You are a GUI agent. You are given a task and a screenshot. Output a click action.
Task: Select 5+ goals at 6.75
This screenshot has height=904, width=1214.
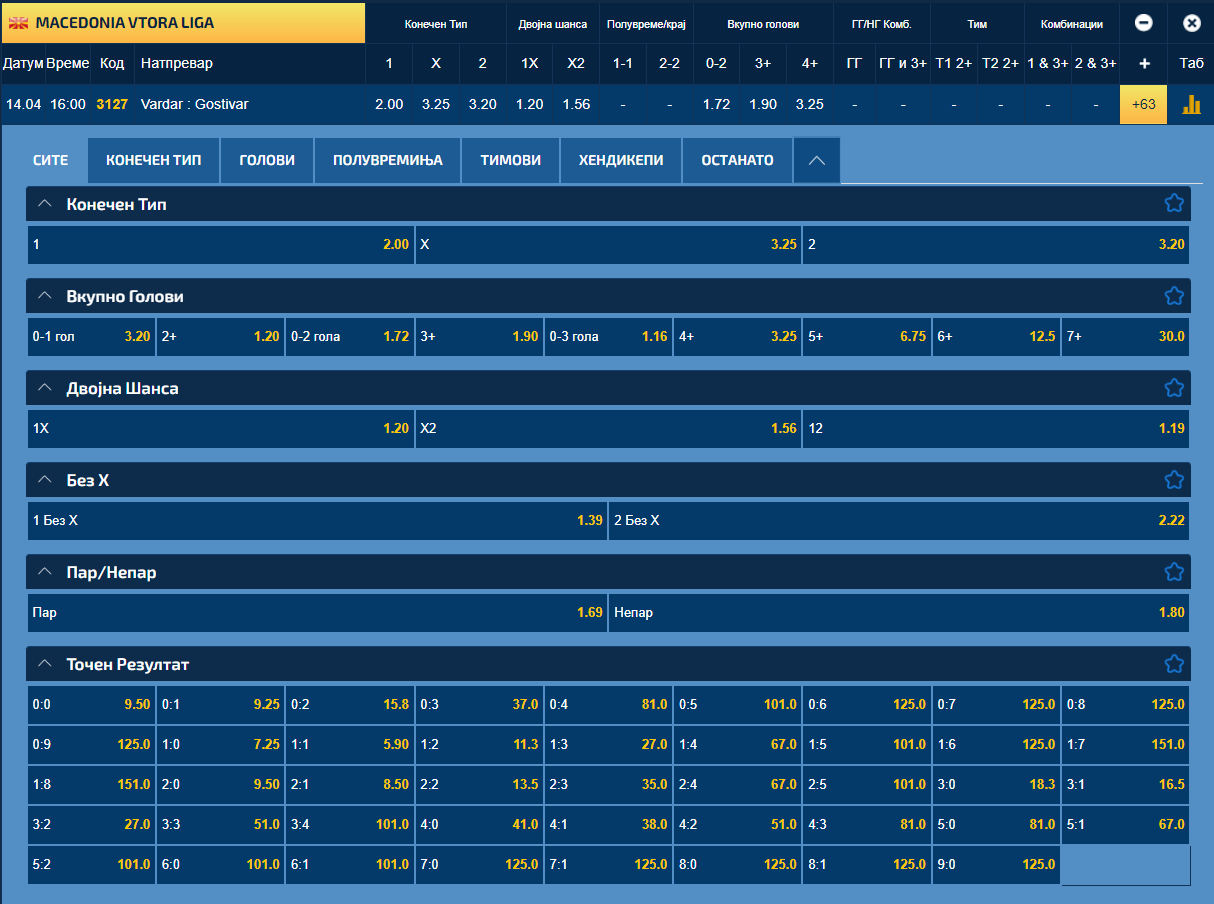pyautogui.click(x=867, y=336)
